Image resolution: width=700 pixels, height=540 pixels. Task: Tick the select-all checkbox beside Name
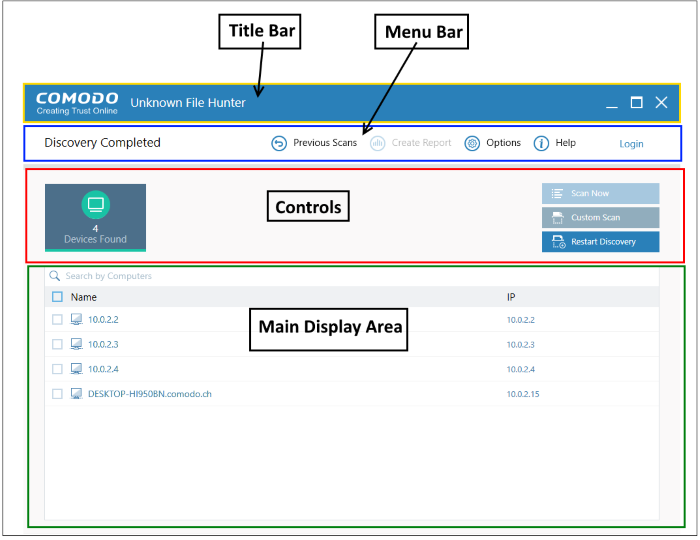coord(57,297)
